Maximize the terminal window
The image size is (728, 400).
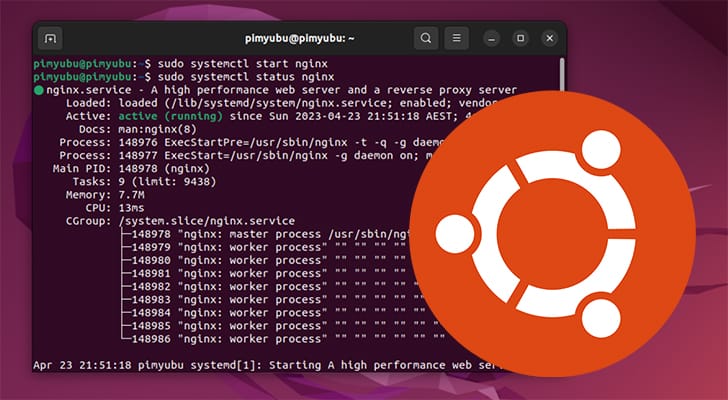pyautogui.click(x=520, y=39)
